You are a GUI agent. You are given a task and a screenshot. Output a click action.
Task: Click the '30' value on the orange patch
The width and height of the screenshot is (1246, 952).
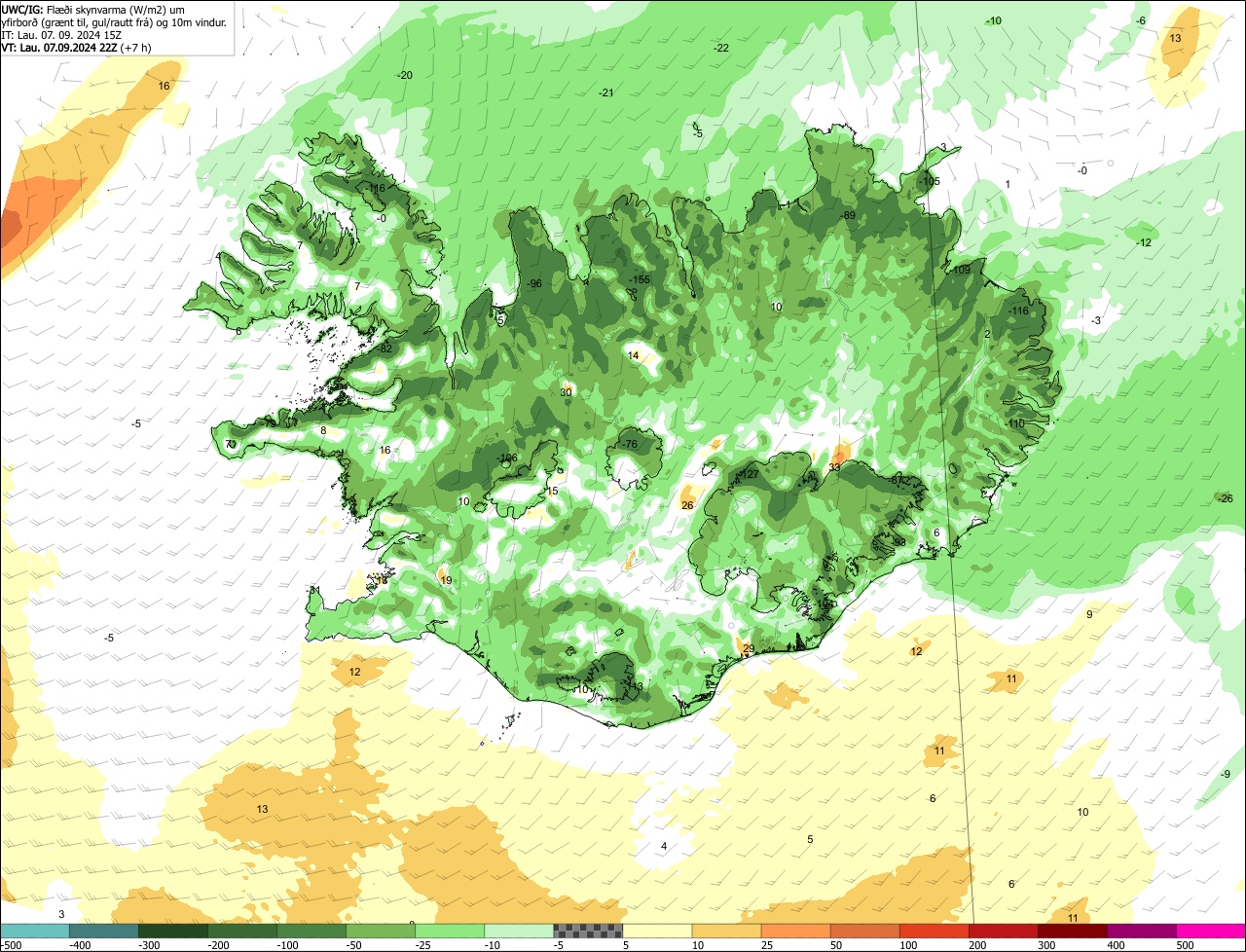coord(566,392)
